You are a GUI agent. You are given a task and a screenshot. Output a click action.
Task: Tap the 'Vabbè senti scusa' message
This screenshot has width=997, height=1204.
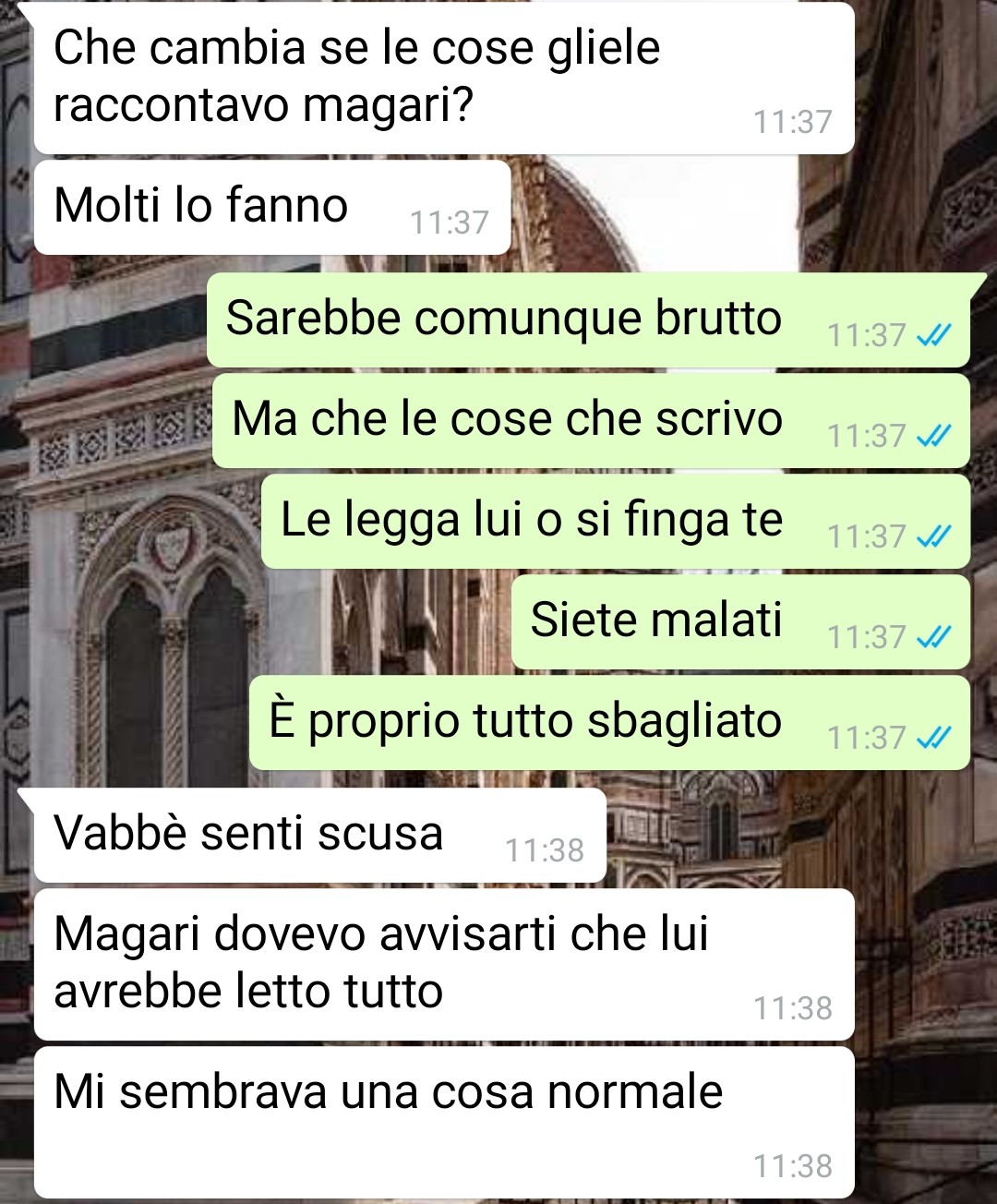coord(320,835)
